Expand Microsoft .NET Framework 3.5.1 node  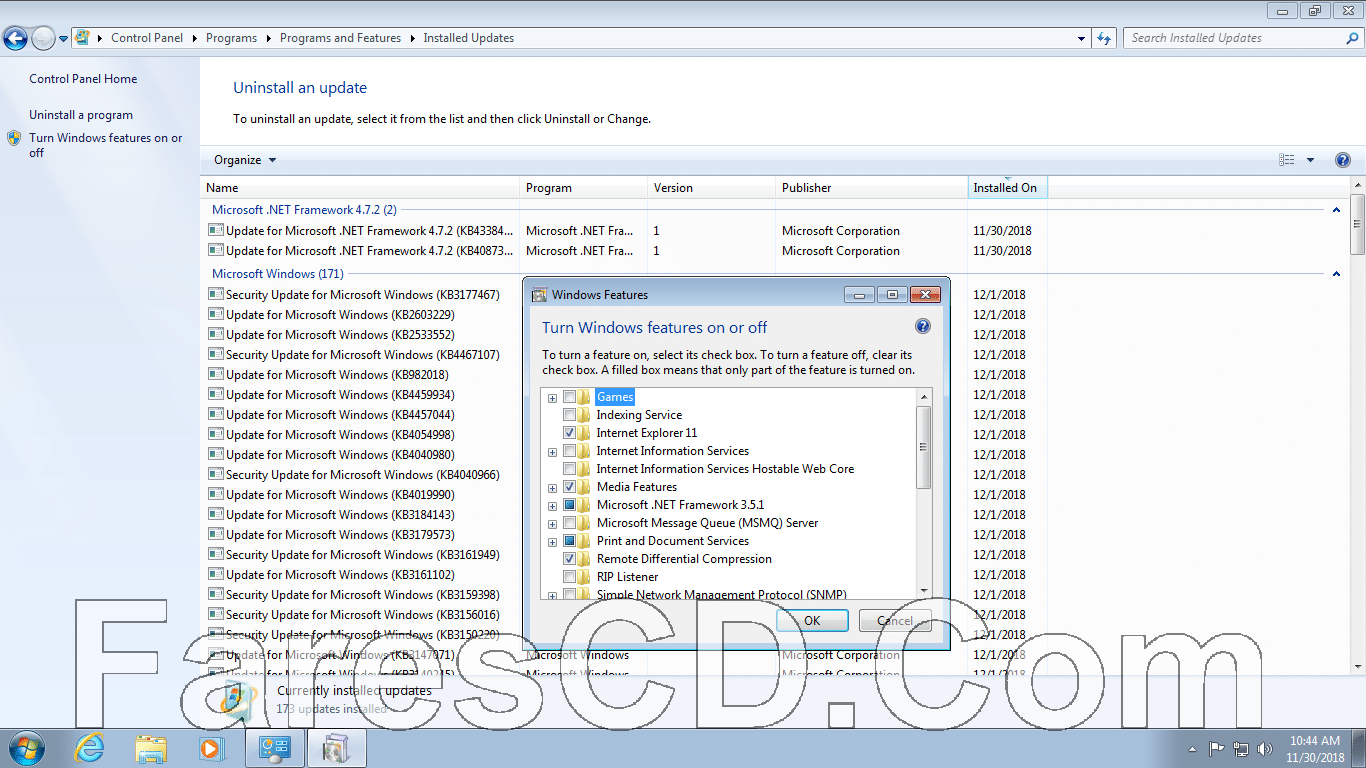click(x=552, y=506)
